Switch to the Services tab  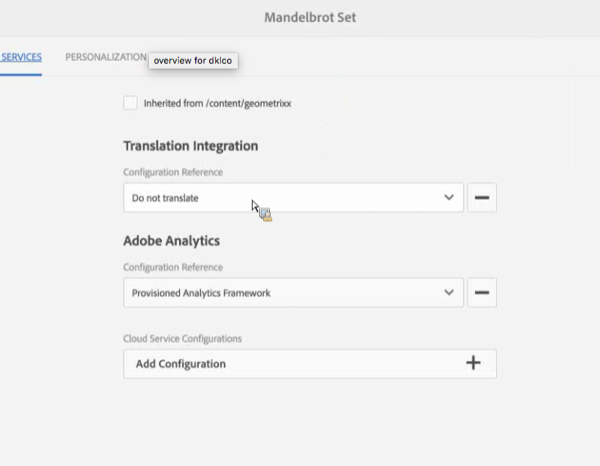[21, 57]
